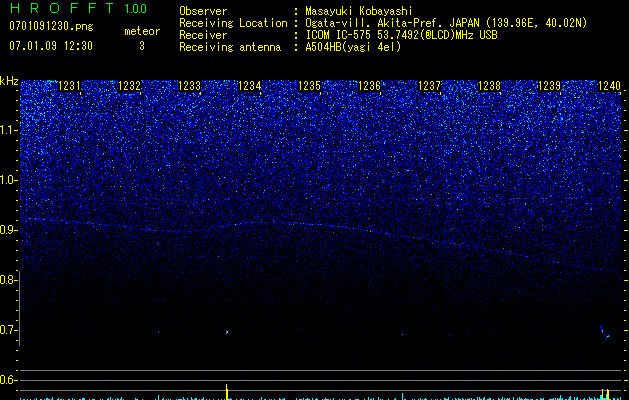Click the 1231 time marker
The image size is (629, 400).
[x=69, y=86]
